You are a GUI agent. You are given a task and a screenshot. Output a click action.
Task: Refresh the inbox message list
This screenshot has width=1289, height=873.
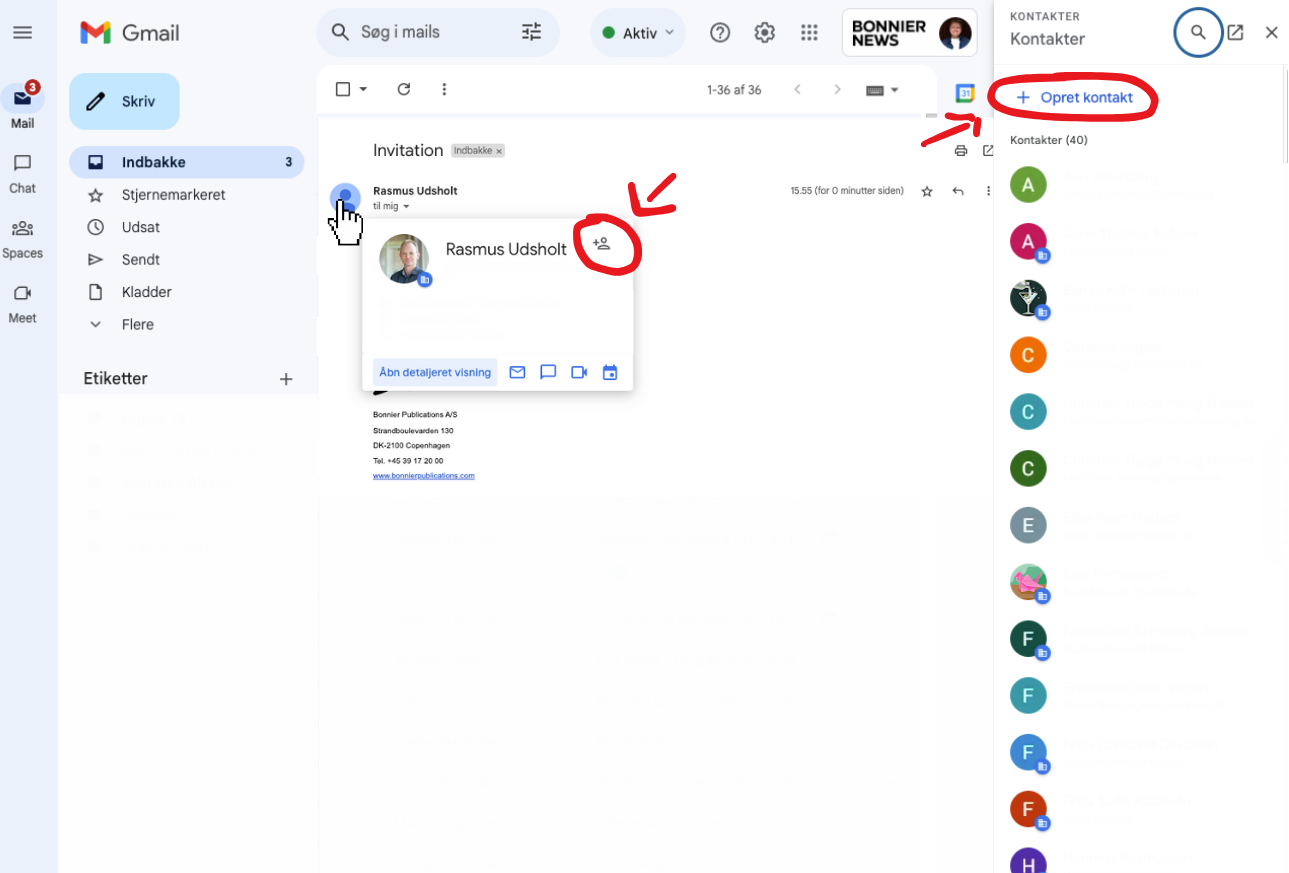(404, 89)
